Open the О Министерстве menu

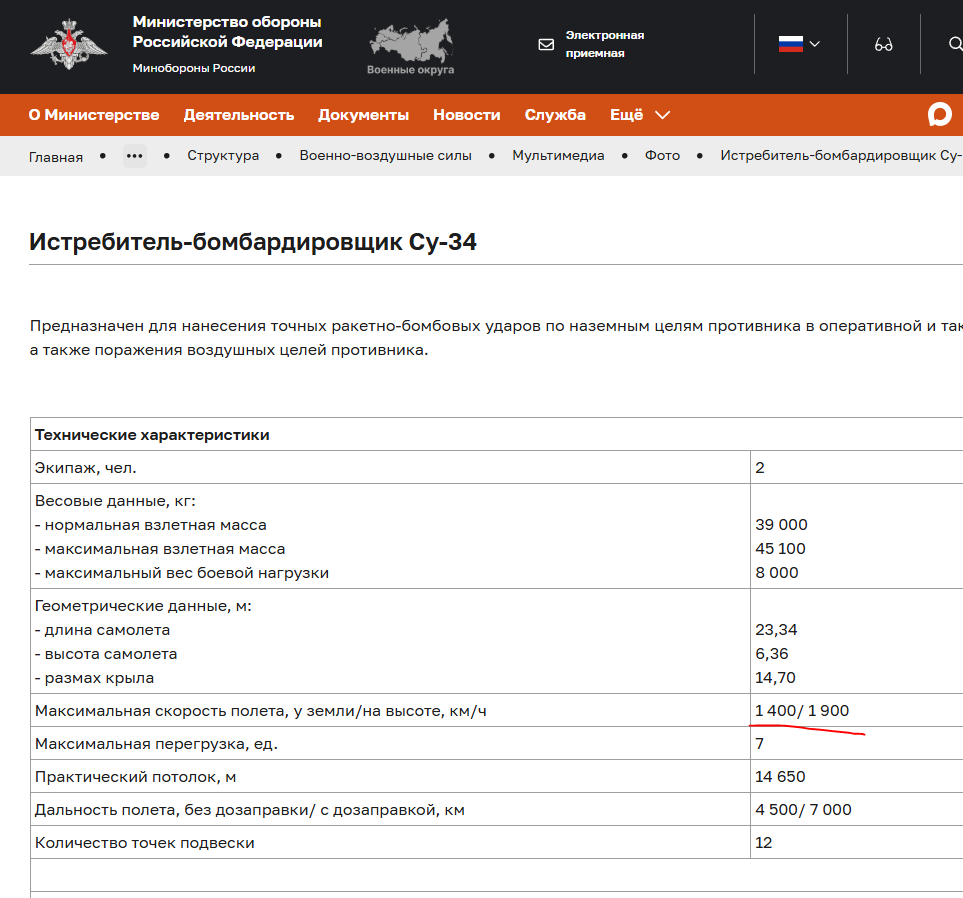coord(94,115)
